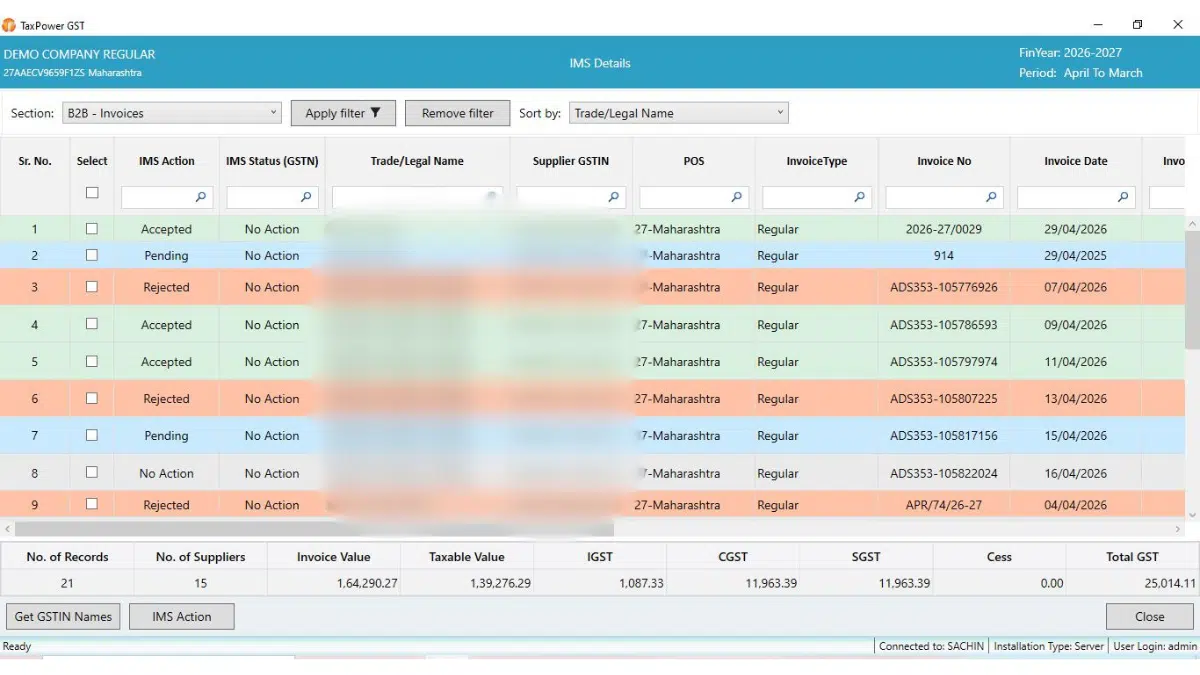
Task: Click the IMS Action column header
Action: (x=167, y=161)
